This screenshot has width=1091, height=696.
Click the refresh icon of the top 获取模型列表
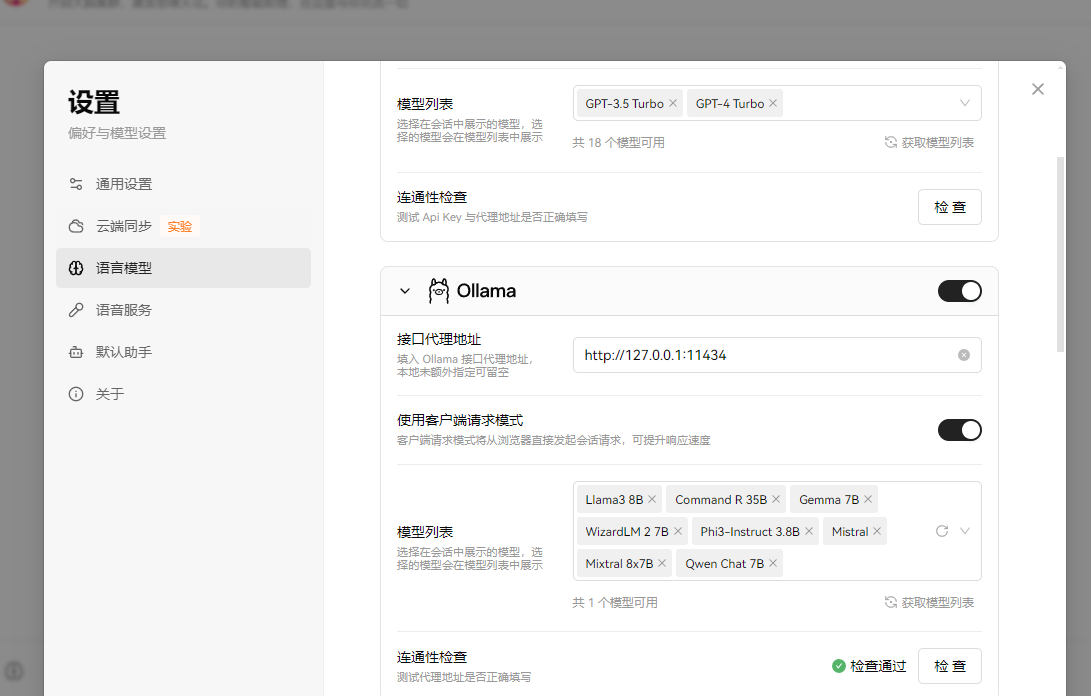889,142
